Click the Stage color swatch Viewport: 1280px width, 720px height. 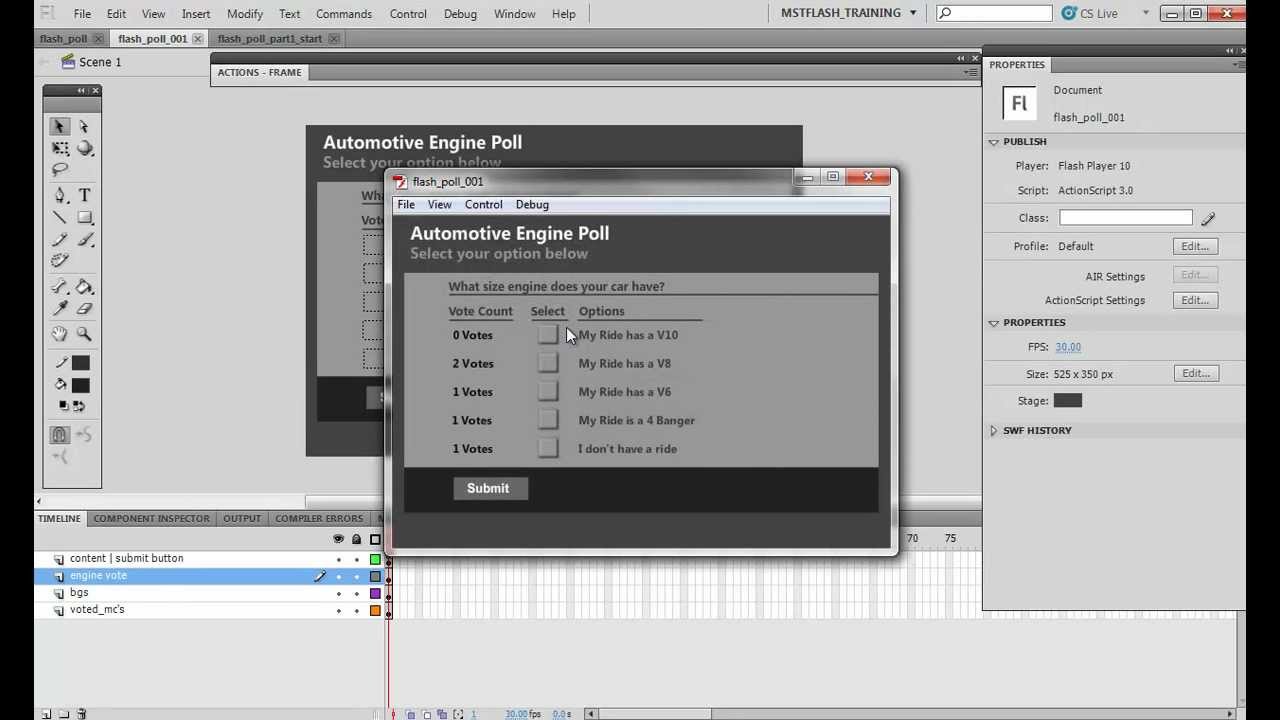(x=1068, y=400)
